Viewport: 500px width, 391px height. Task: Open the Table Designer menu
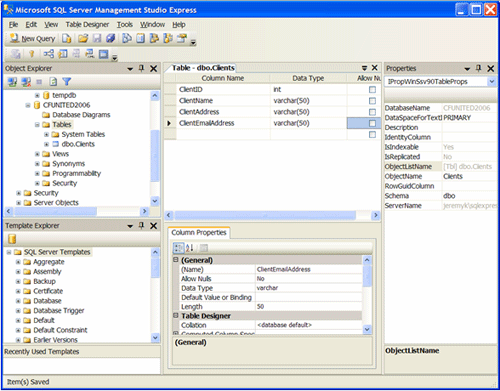(x=87, y=24)
